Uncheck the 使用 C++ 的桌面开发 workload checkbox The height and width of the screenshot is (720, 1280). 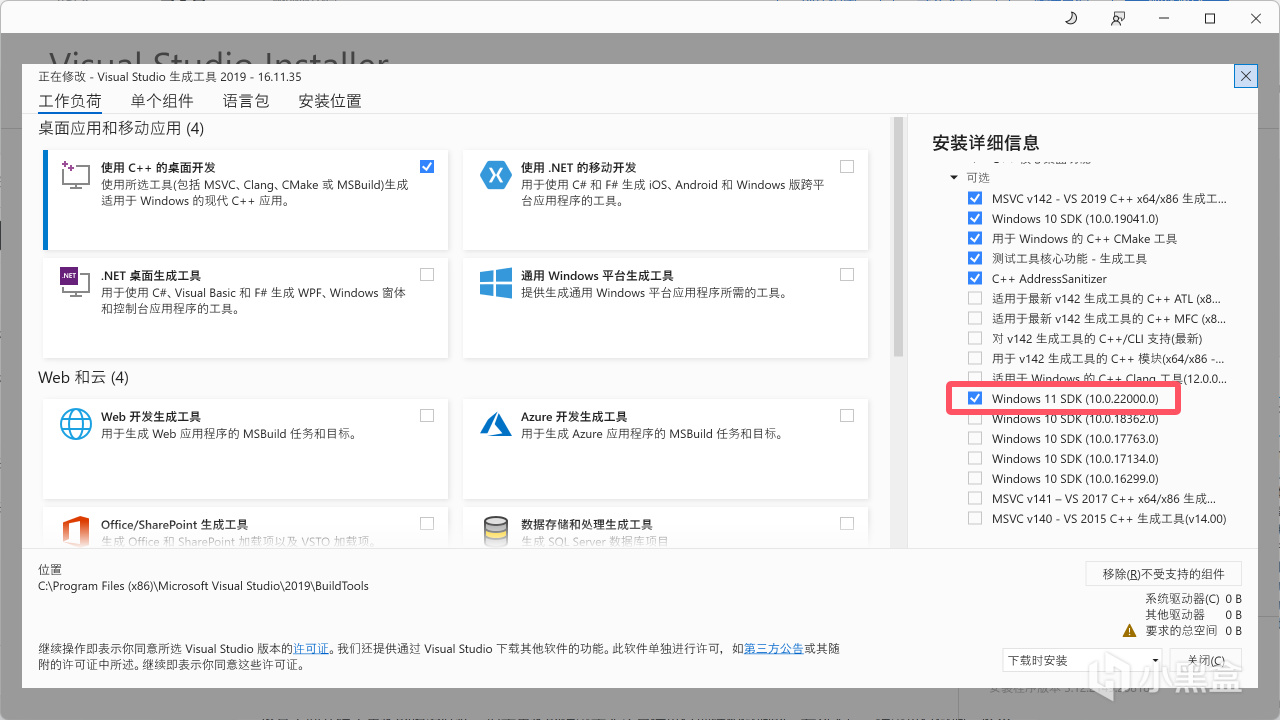coord(427,167)
